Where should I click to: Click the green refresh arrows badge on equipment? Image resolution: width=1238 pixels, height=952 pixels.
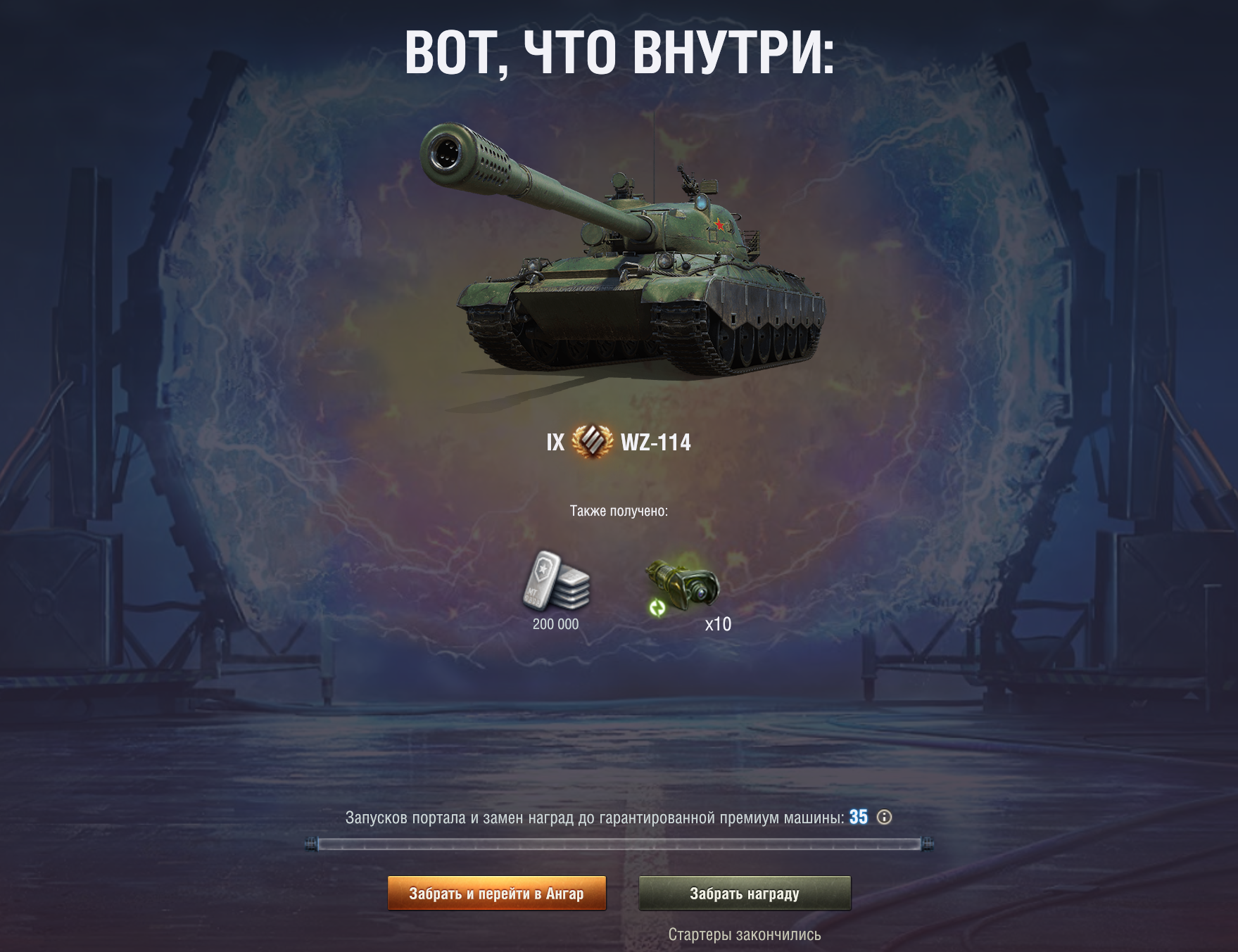pyautogui.click(x=657, y=607)
